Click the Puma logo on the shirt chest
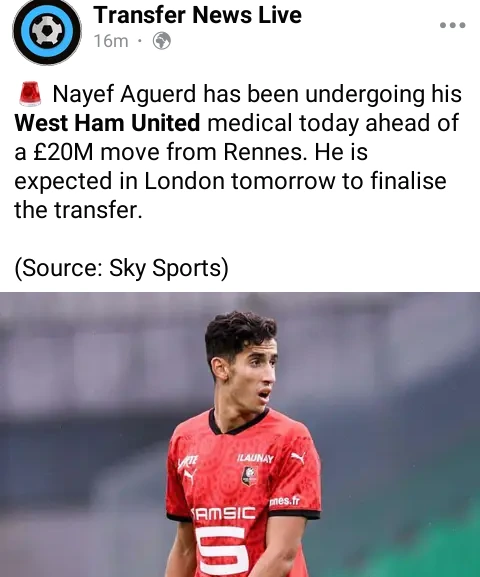 coord(298,458)
